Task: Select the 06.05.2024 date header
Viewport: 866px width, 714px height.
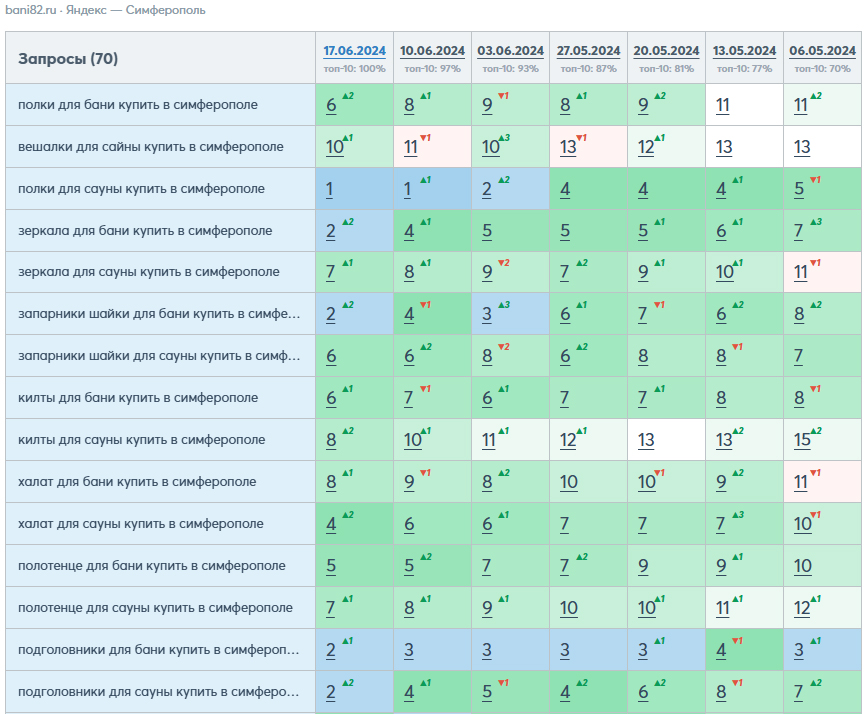Action: coord(822,51)
